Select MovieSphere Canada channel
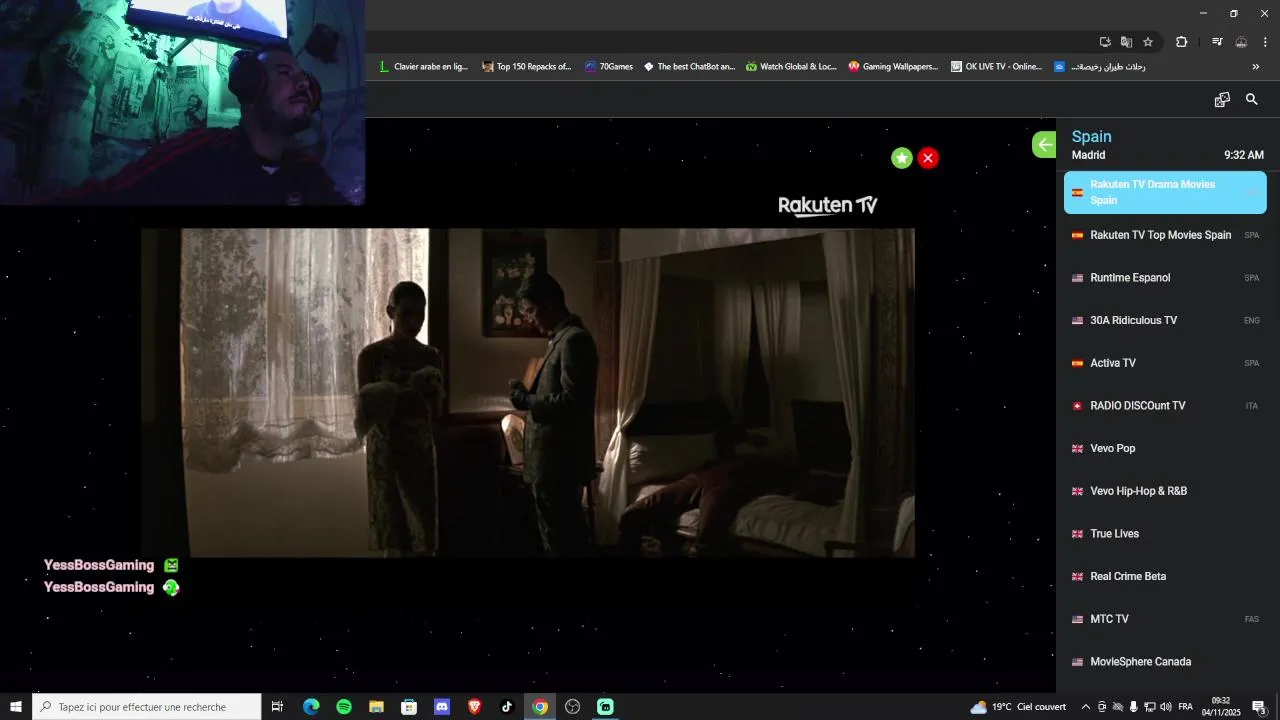Image resolution: width=1280 pixels, height=720 pixels. coord(1165,662)
